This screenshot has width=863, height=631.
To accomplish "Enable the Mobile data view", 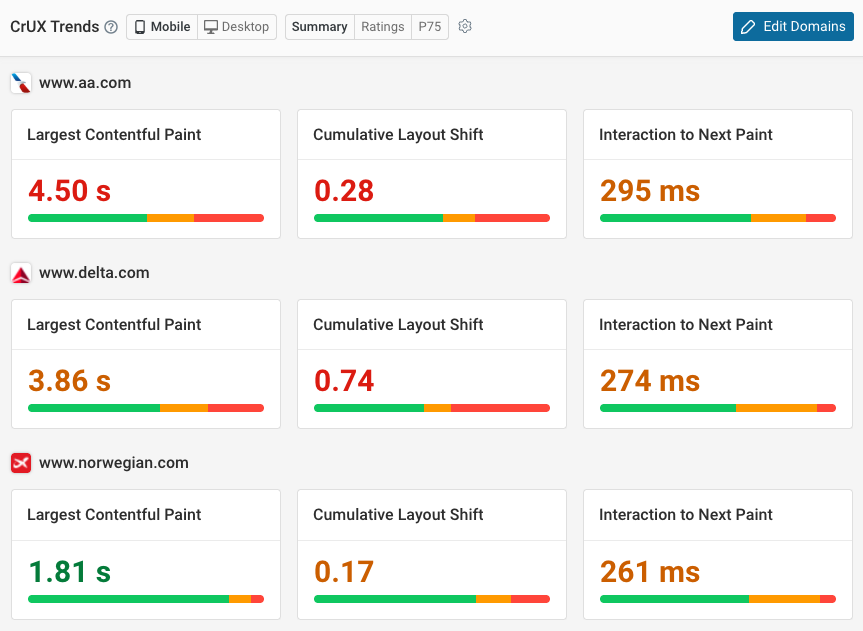I will click(161, 27).
